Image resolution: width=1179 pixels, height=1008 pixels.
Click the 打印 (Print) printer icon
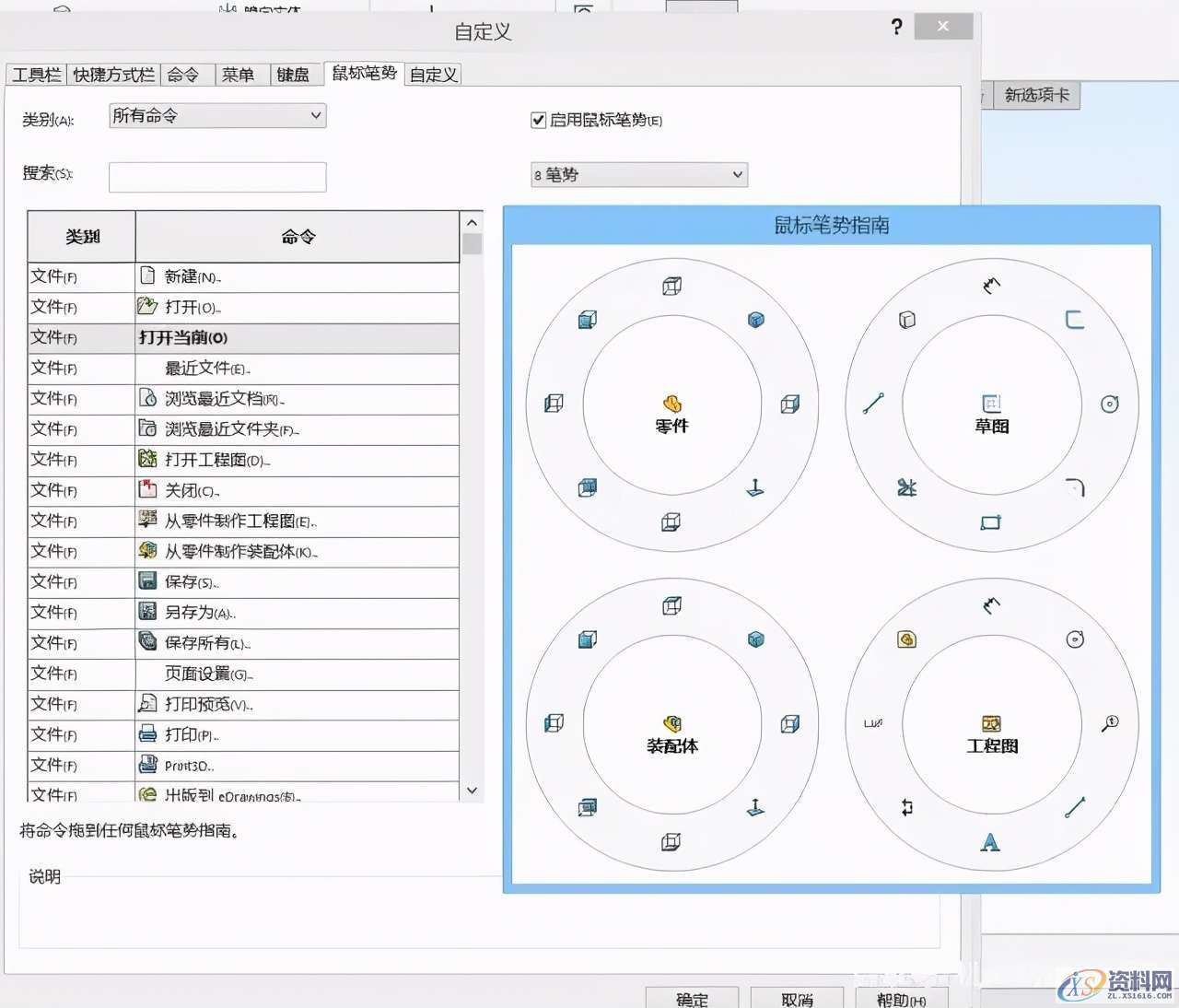click(x=147, y=734)
